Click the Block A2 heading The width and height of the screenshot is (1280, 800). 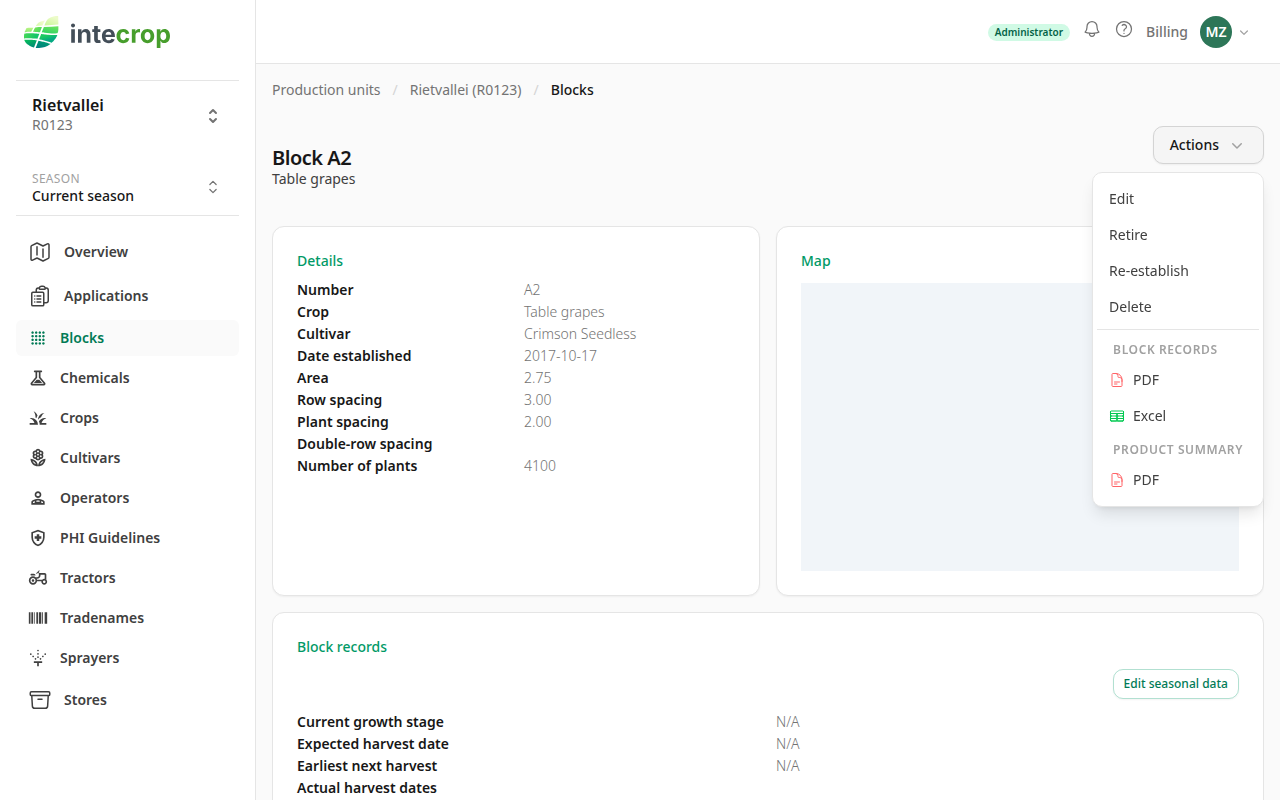(312, 158)
